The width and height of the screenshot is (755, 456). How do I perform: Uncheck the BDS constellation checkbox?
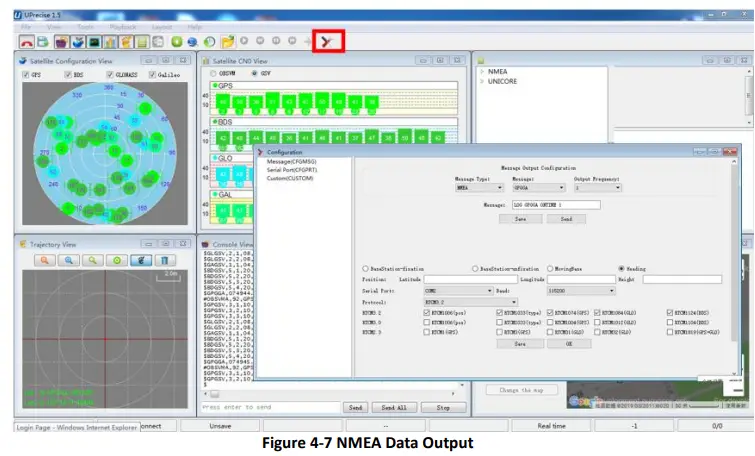click(x=68, y=75)
